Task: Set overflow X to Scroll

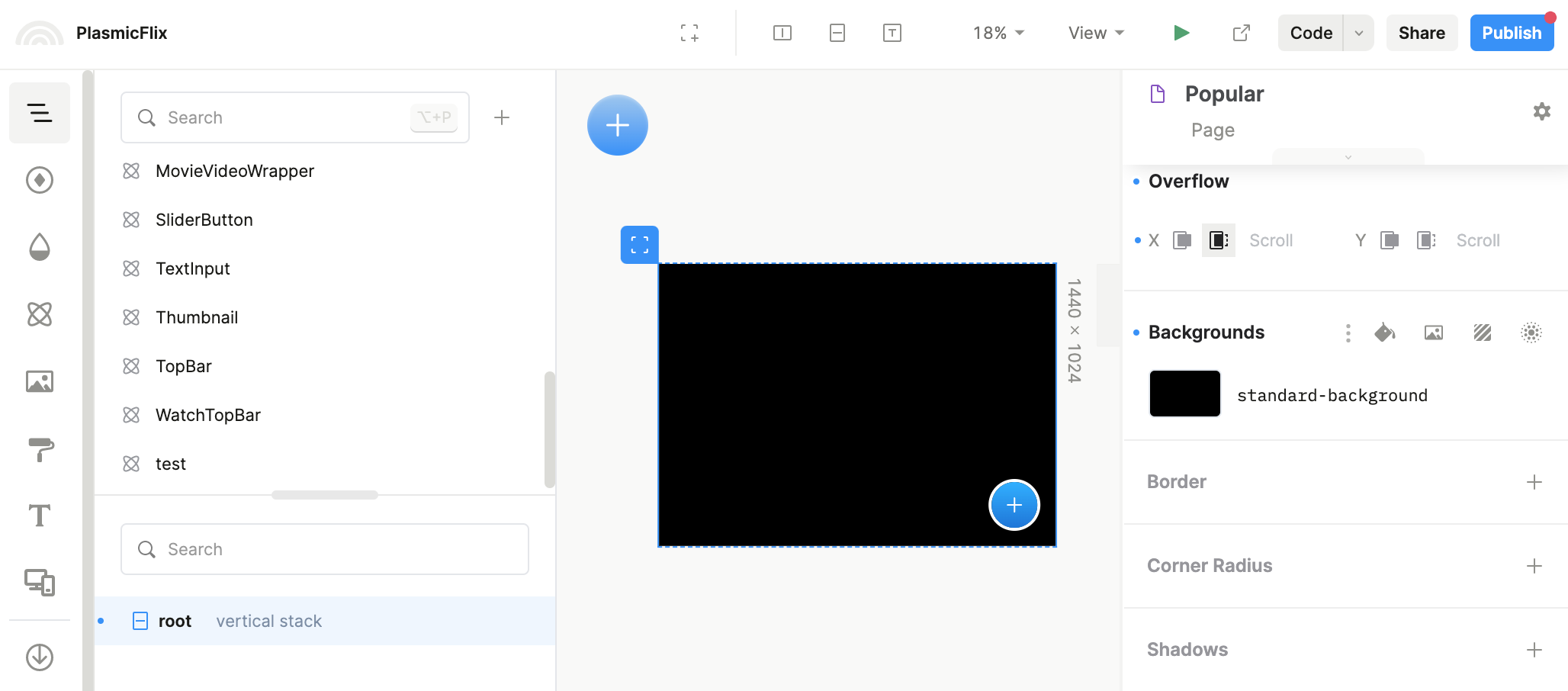Action: 1271,240
